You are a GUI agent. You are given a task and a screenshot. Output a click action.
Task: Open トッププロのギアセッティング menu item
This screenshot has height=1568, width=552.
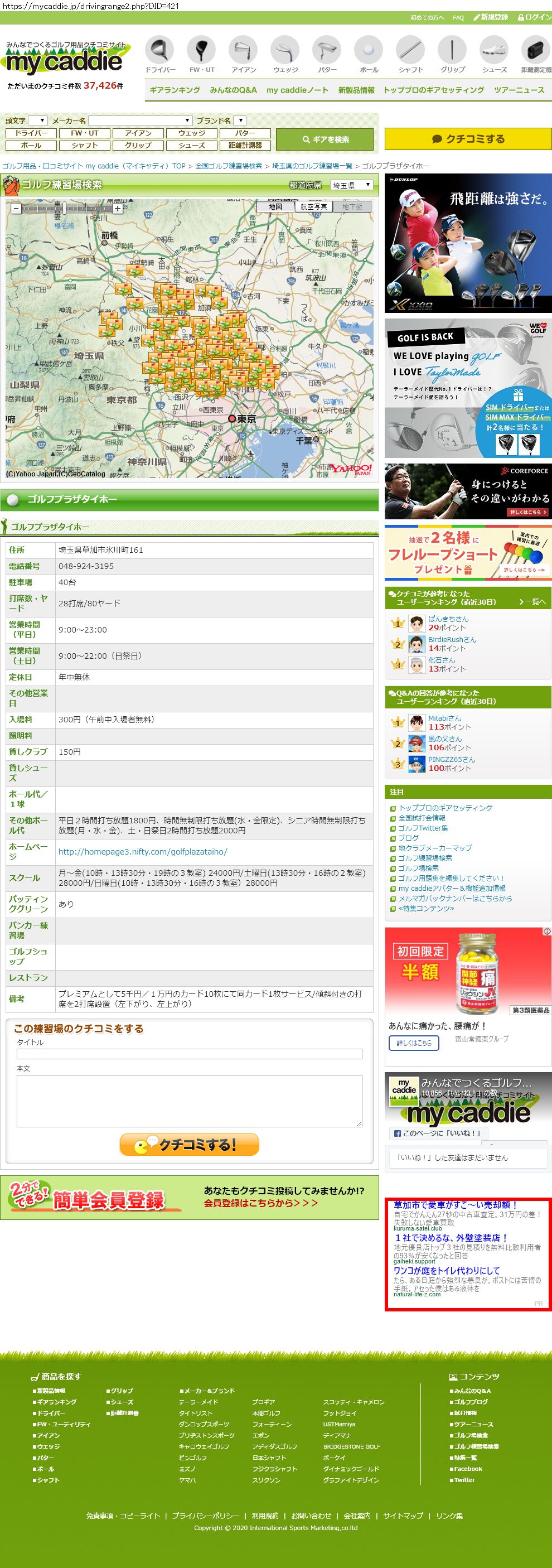pos(433,90)
